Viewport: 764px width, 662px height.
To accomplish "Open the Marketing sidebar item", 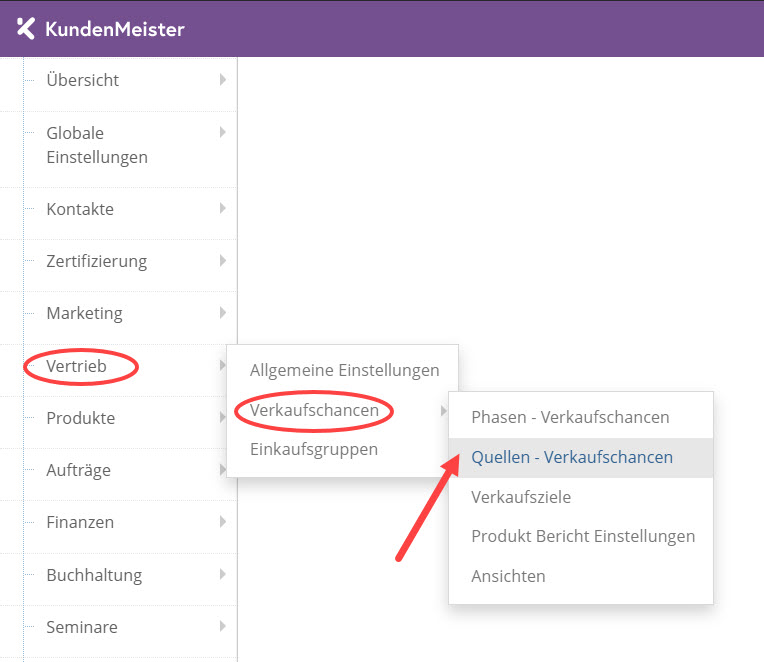I will (x=84, y=313).
